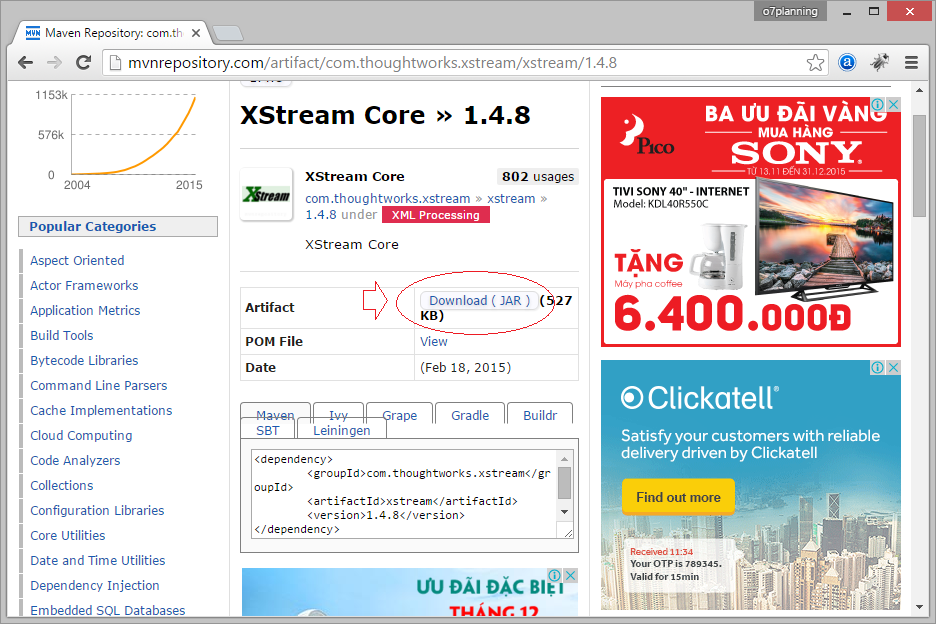This screenshot has width=936, height=624.
Task: Switch to the Ivy tab
Action: tap(338, 415)
